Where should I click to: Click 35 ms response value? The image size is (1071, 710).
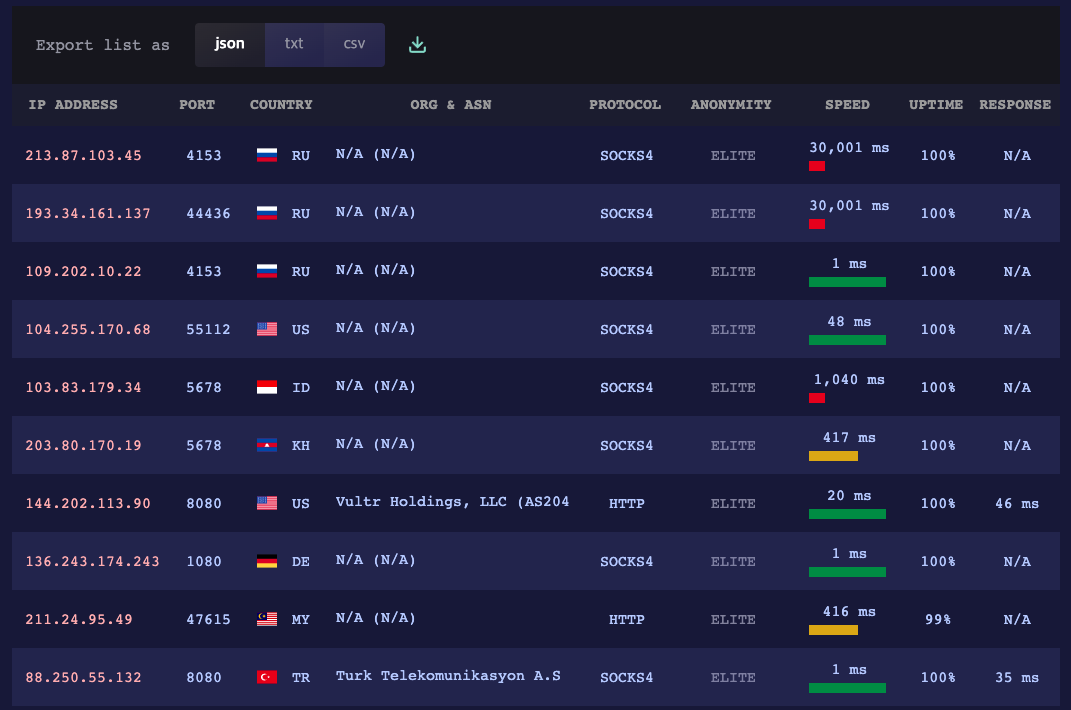pos(1017,677)
